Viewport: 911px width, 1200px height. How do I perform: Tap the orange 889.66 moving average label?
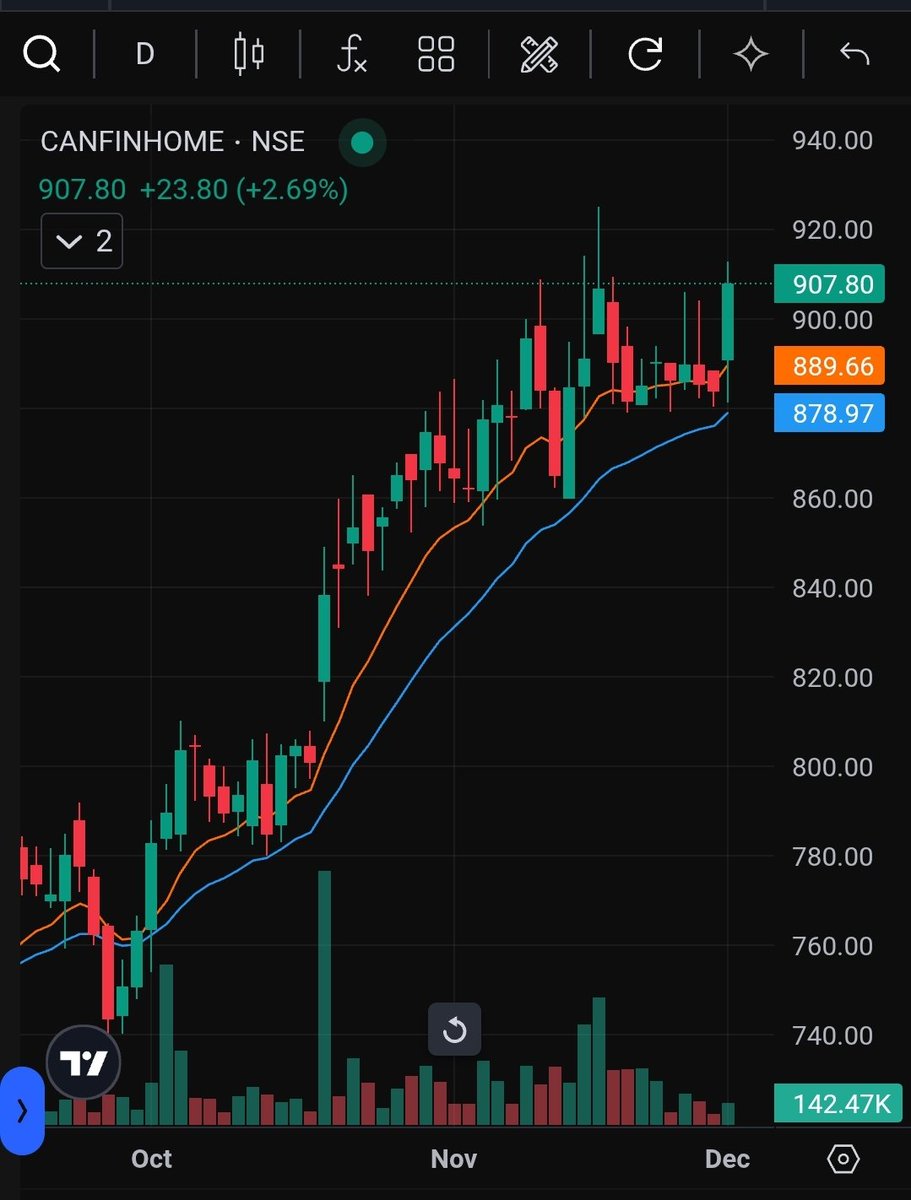(830, 367)
